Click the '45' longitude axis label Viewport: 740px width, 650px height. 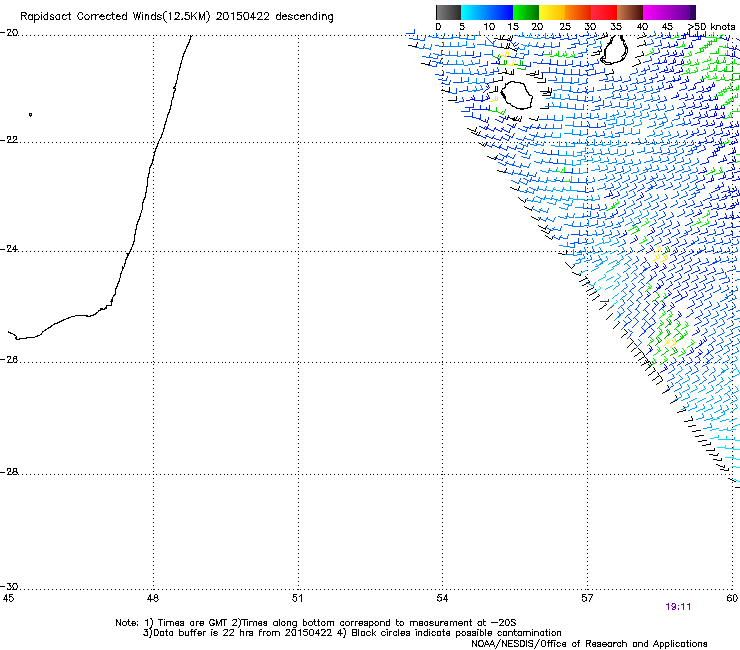(x=8, y=599)
